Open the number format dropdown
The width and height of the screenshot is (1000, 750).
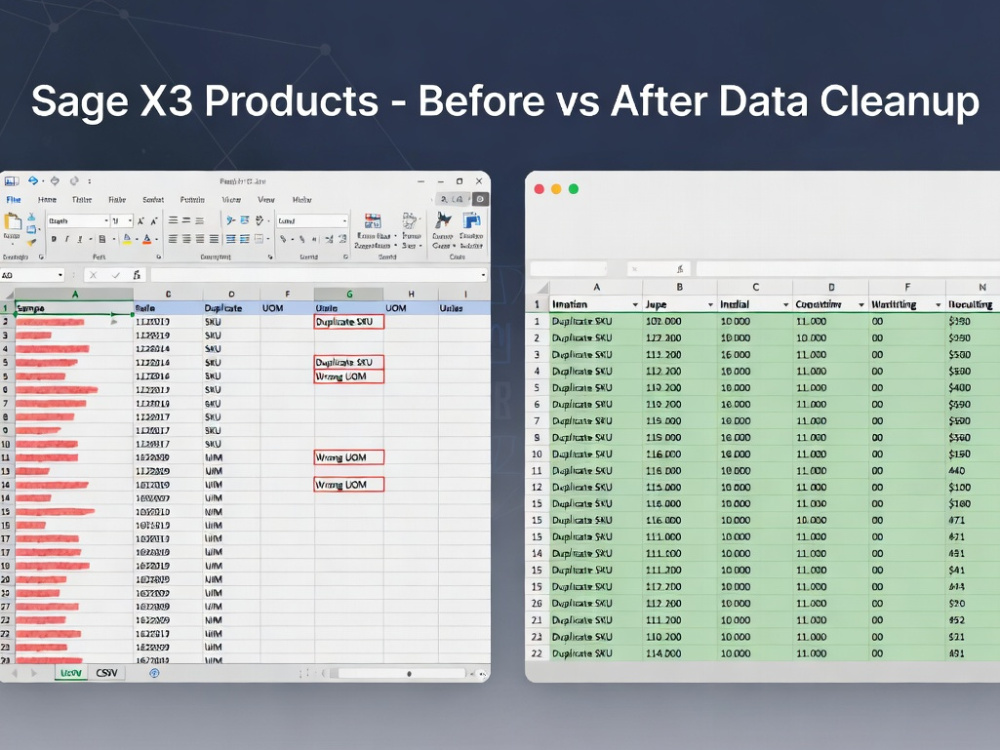click(x=344, y=221)
